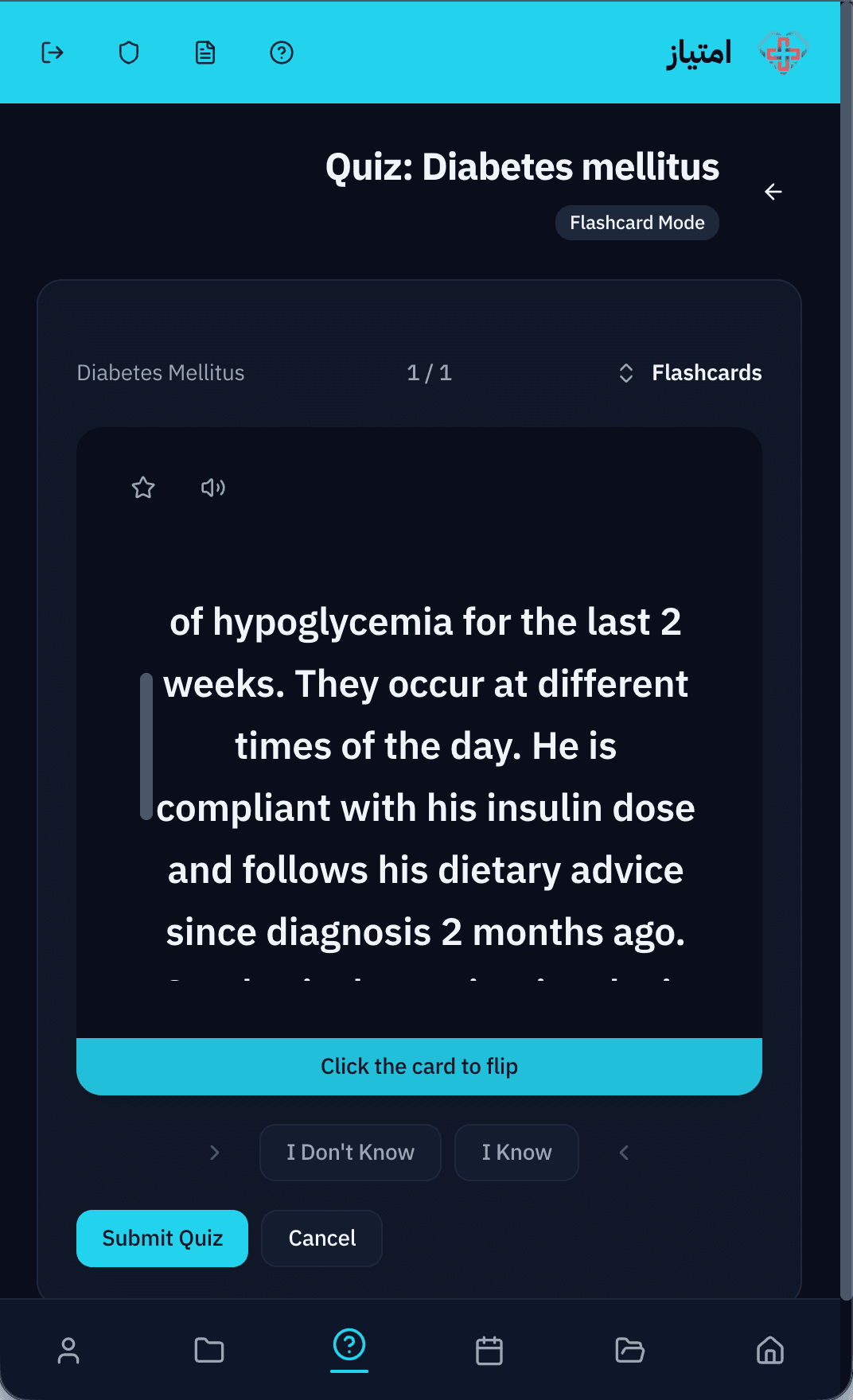This screenshot has height=1400, width=853.
Task: Submit the quiz
Action: pyautogui.click(x=162, y=1239)
